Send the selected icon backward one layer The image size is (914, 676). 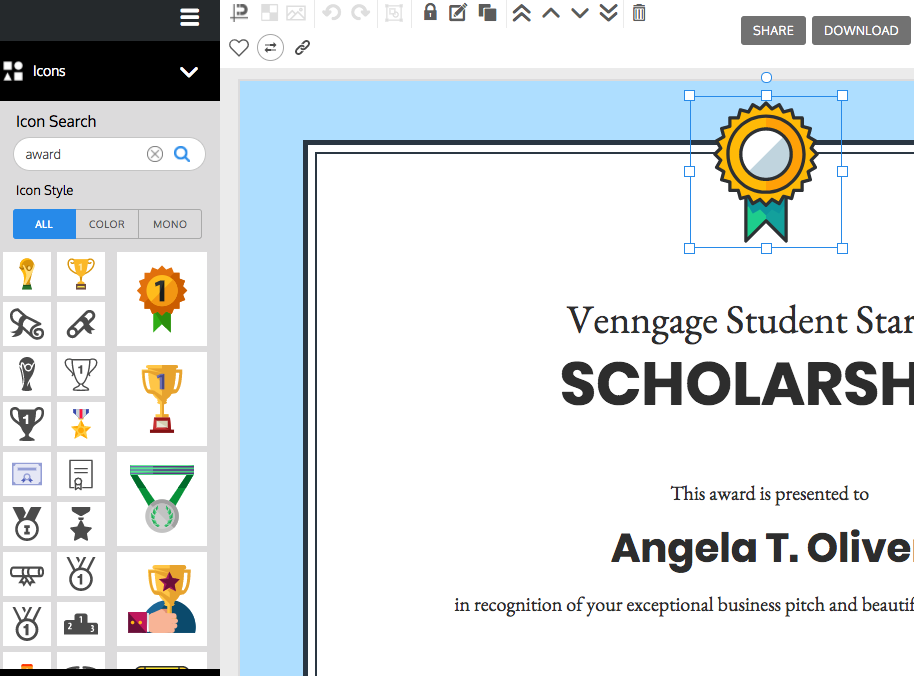pos(579,13)
